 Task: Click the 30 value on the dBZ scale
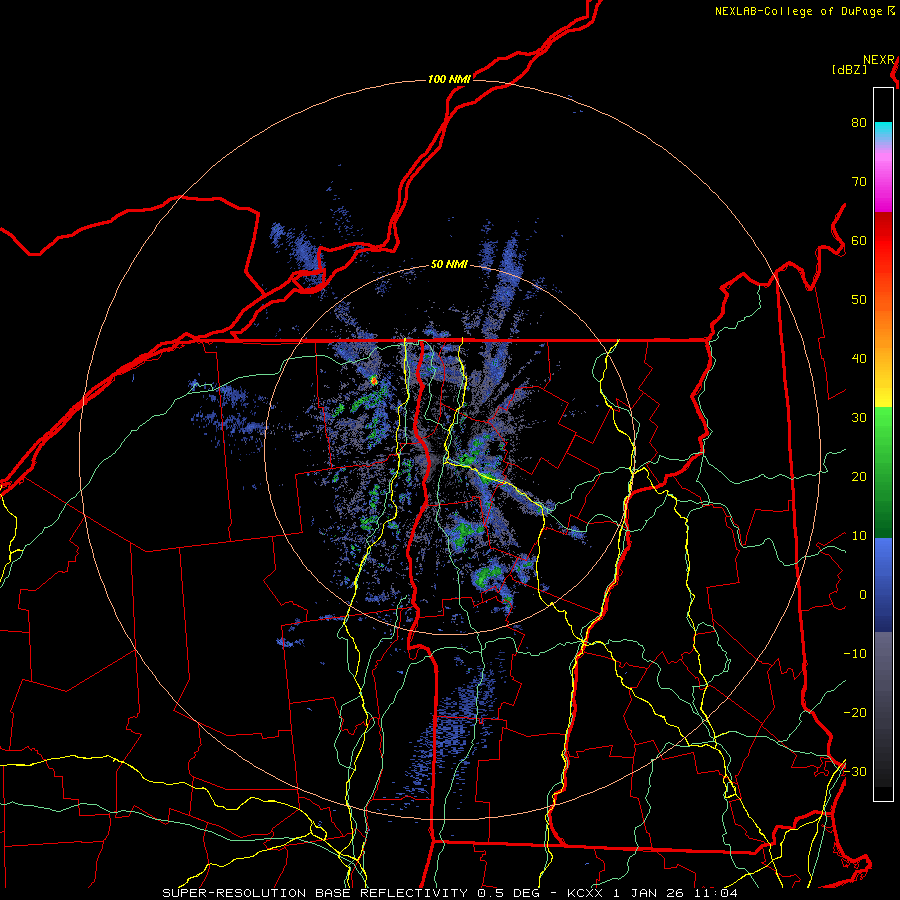(859, 418)
